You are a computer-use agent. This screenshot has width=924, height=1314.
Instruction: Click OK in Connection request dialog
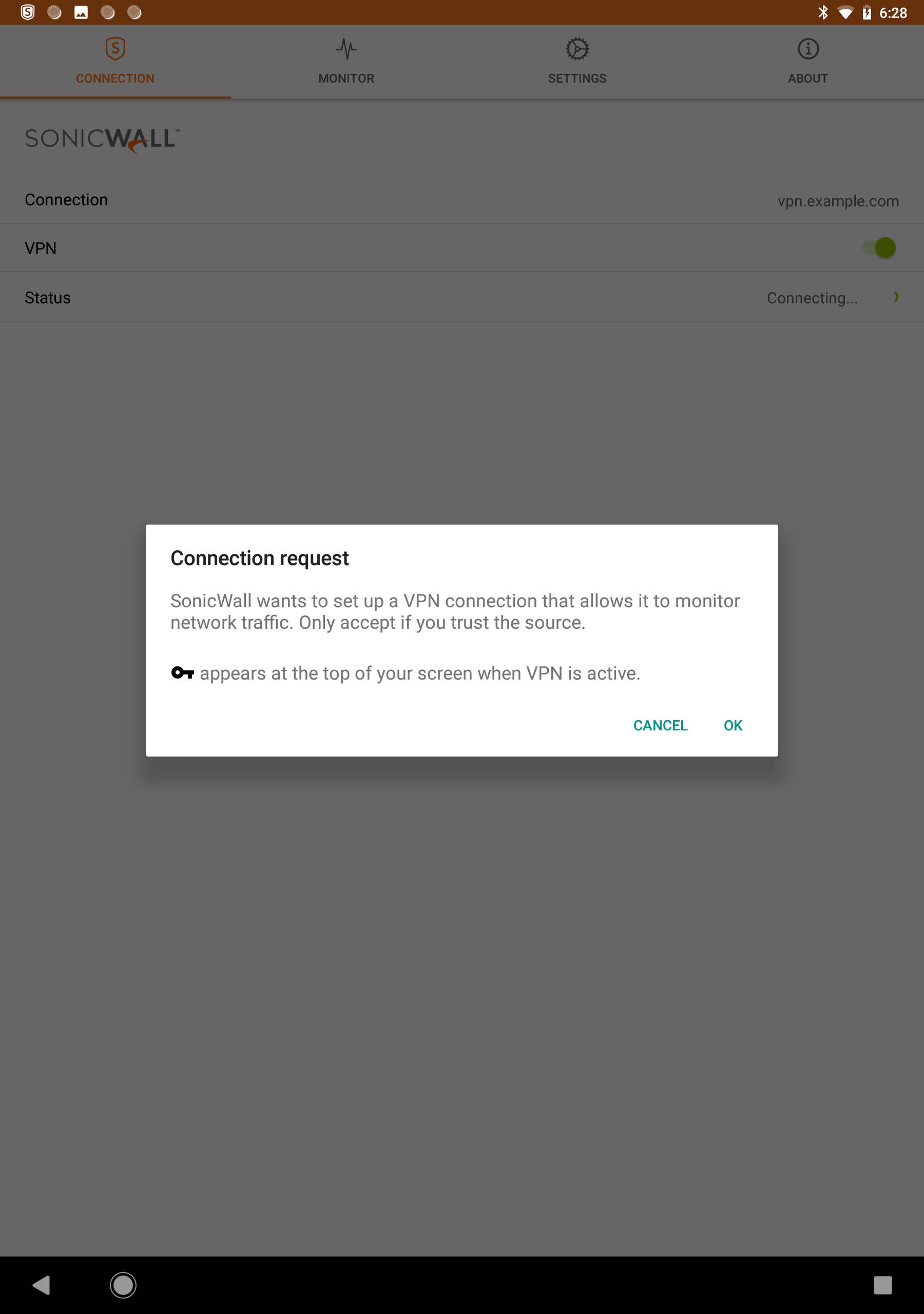pyautogui.click(x=733, y=725)
